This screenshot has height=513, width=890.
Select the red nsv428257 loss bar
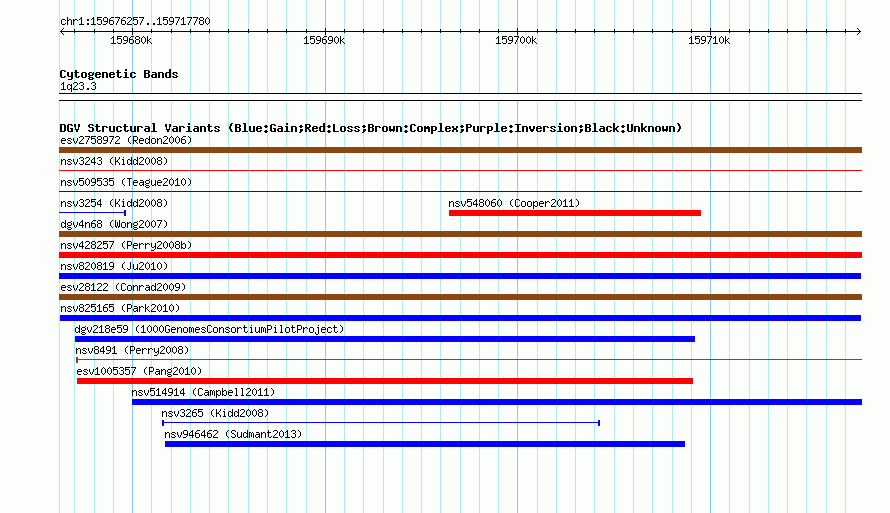(460, 255)
